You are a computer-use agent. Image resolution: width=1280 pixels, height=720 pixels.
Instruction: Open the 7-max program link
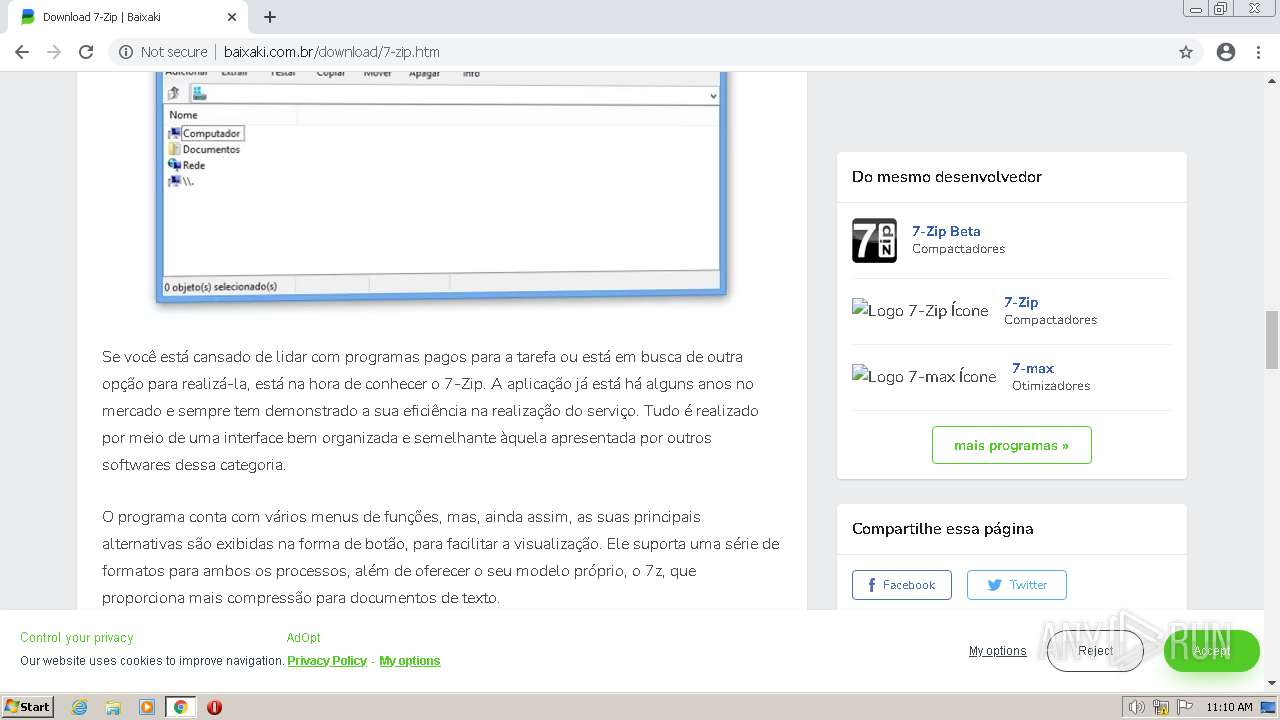[1033, 368]
